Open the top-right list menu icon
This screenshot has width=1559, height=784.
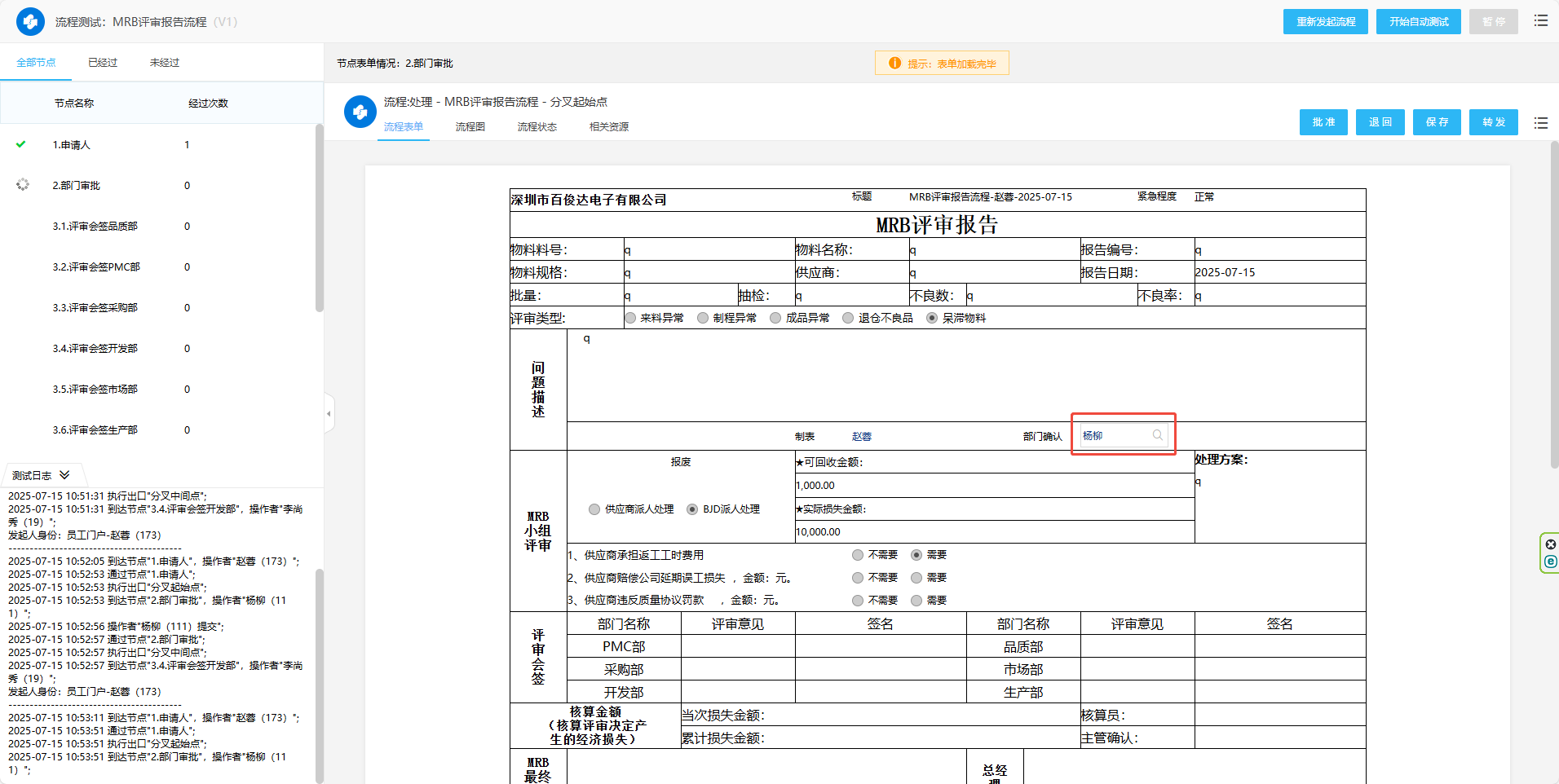pos(1540,21)
